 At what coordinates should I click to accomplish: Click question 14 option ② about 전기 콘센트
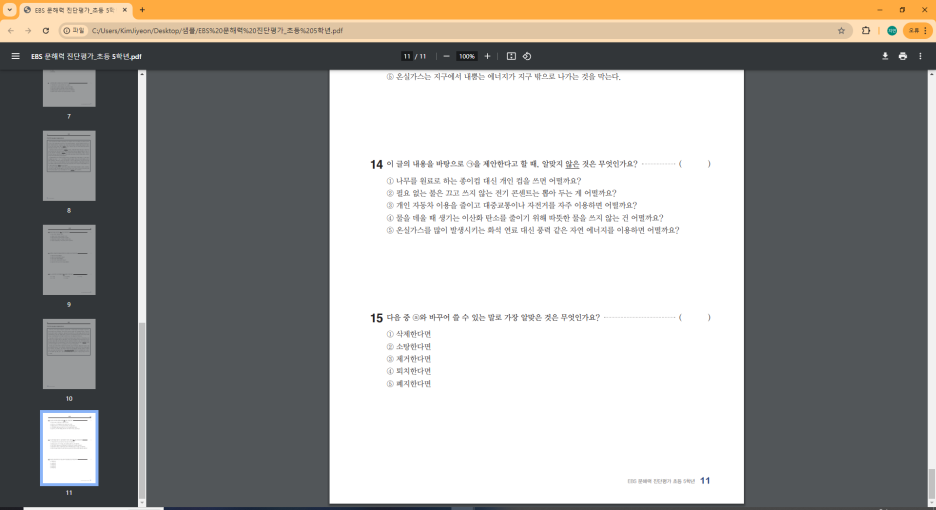click(501, 193)
